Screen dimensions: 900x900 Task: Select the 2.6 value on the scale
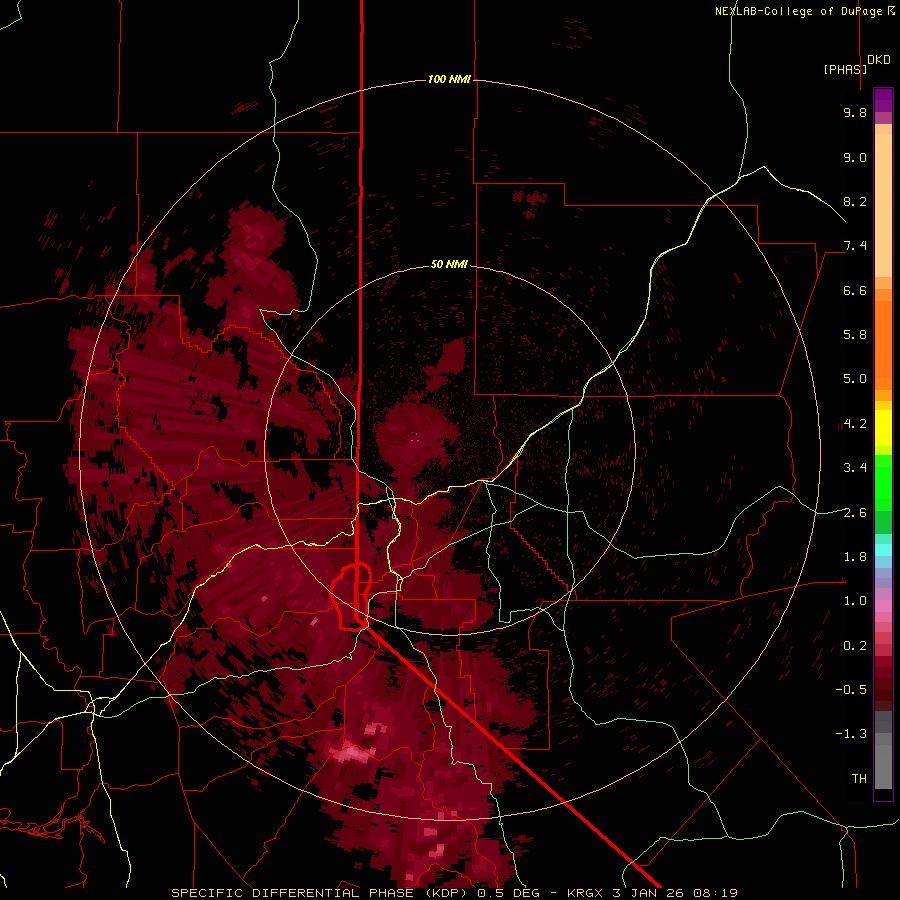click(x=855, y=513)
